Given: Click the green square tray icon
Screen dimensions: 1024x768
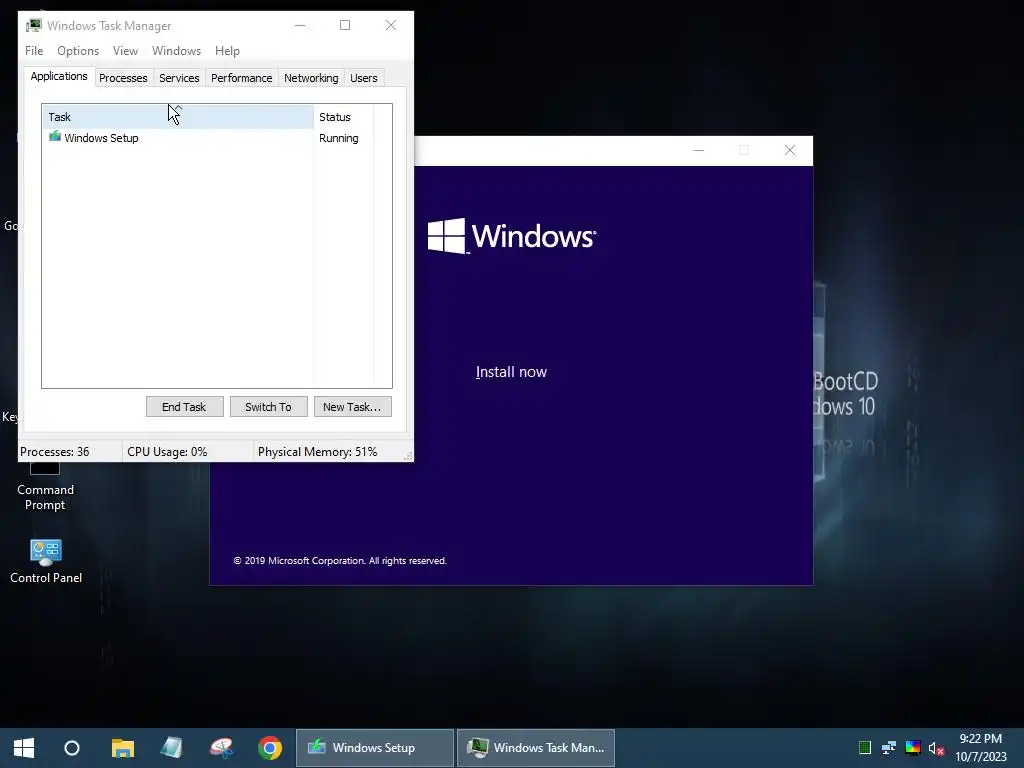Looking at the screenshot, I should point(865,748).
